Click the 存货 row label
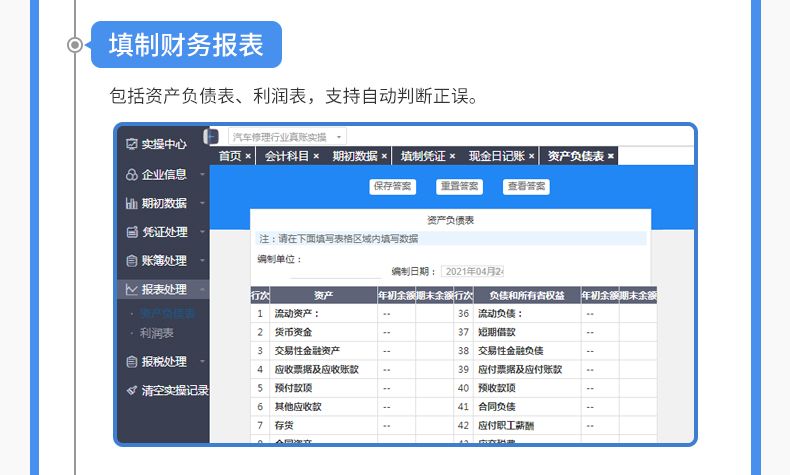The image size is (790, 475). point(284,425)
